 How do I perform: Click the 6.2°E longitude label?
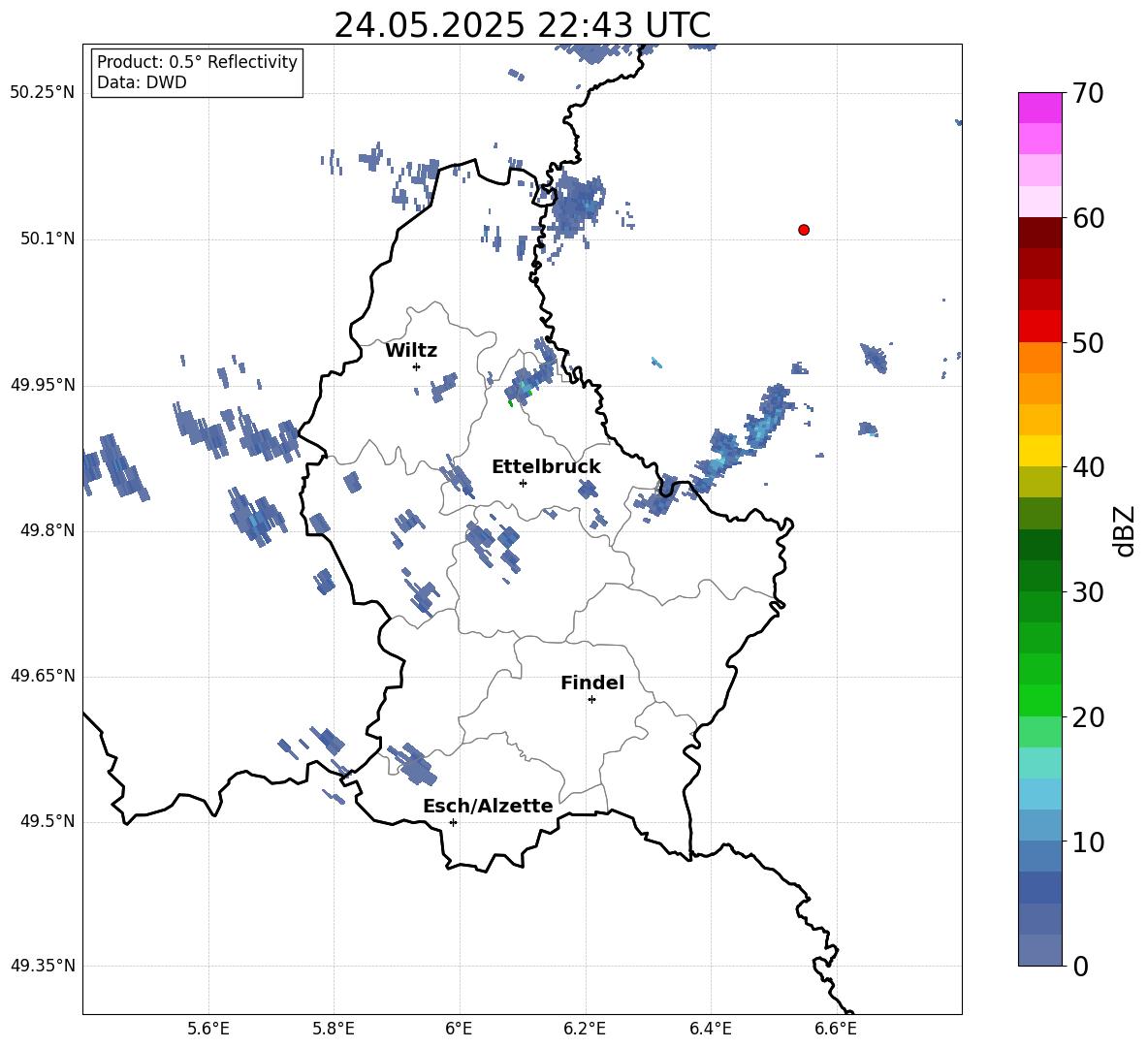tap(585, 1029)
